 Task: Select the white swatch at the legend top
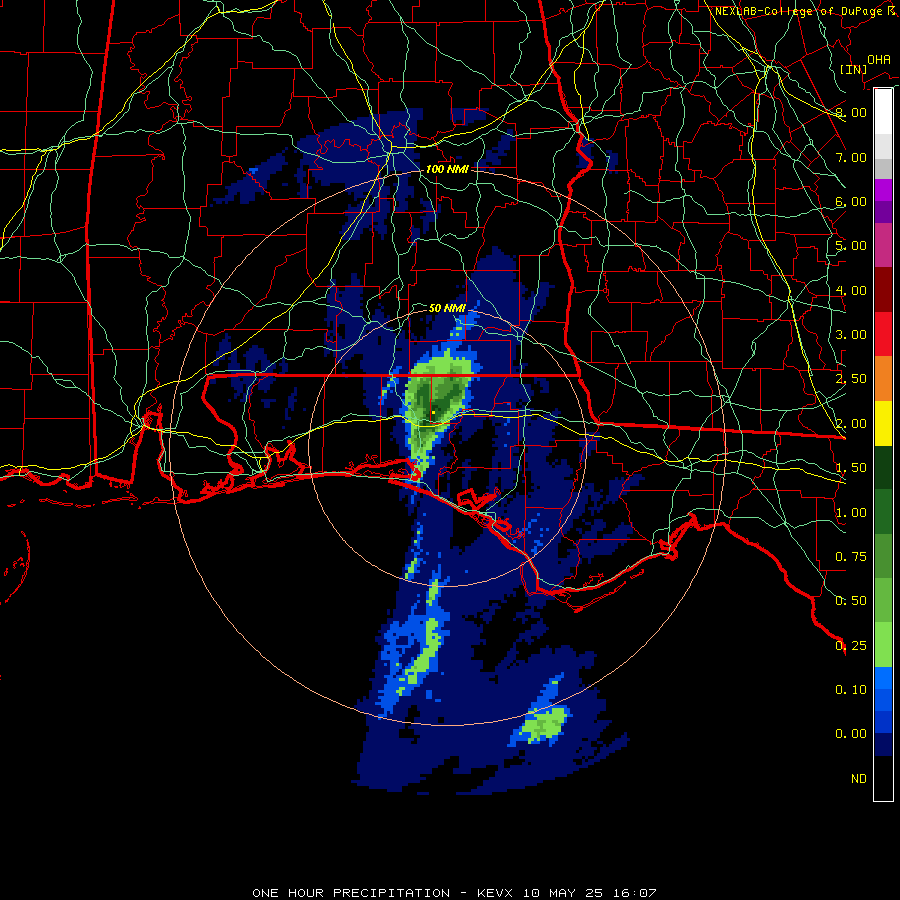tap(883, 112)
